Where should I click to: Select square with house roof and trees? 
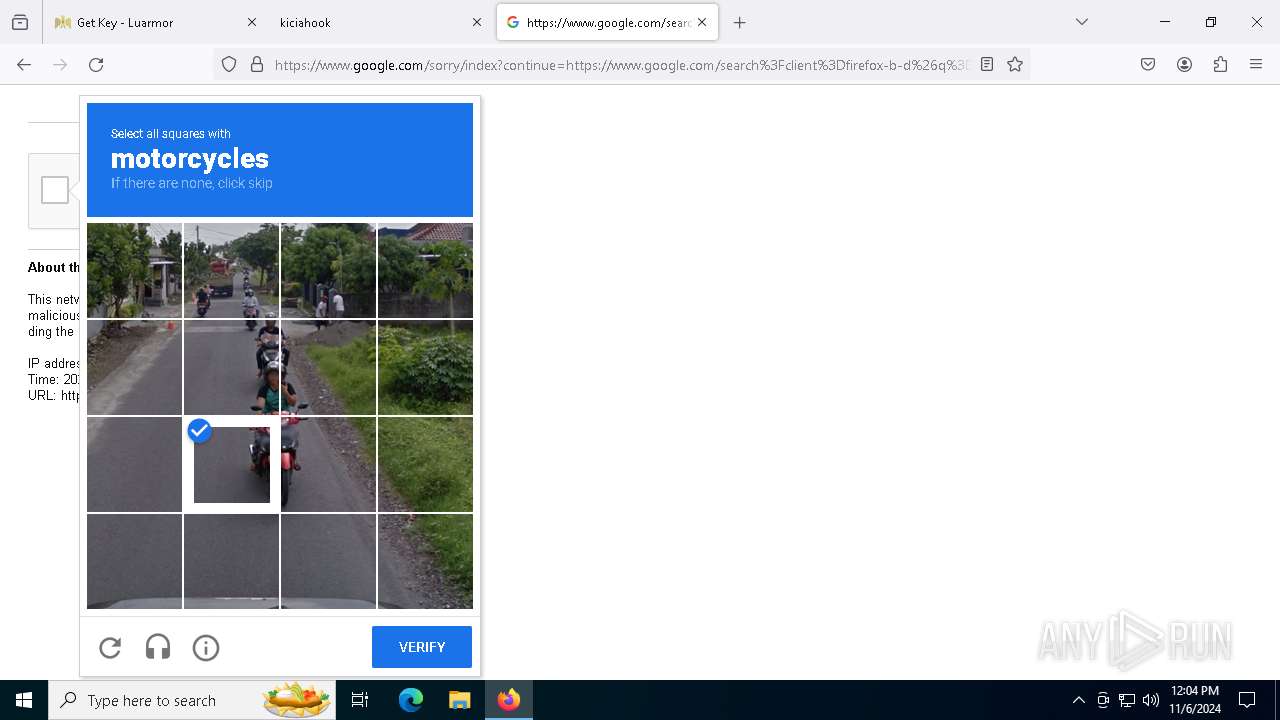[x=425, y=270]
